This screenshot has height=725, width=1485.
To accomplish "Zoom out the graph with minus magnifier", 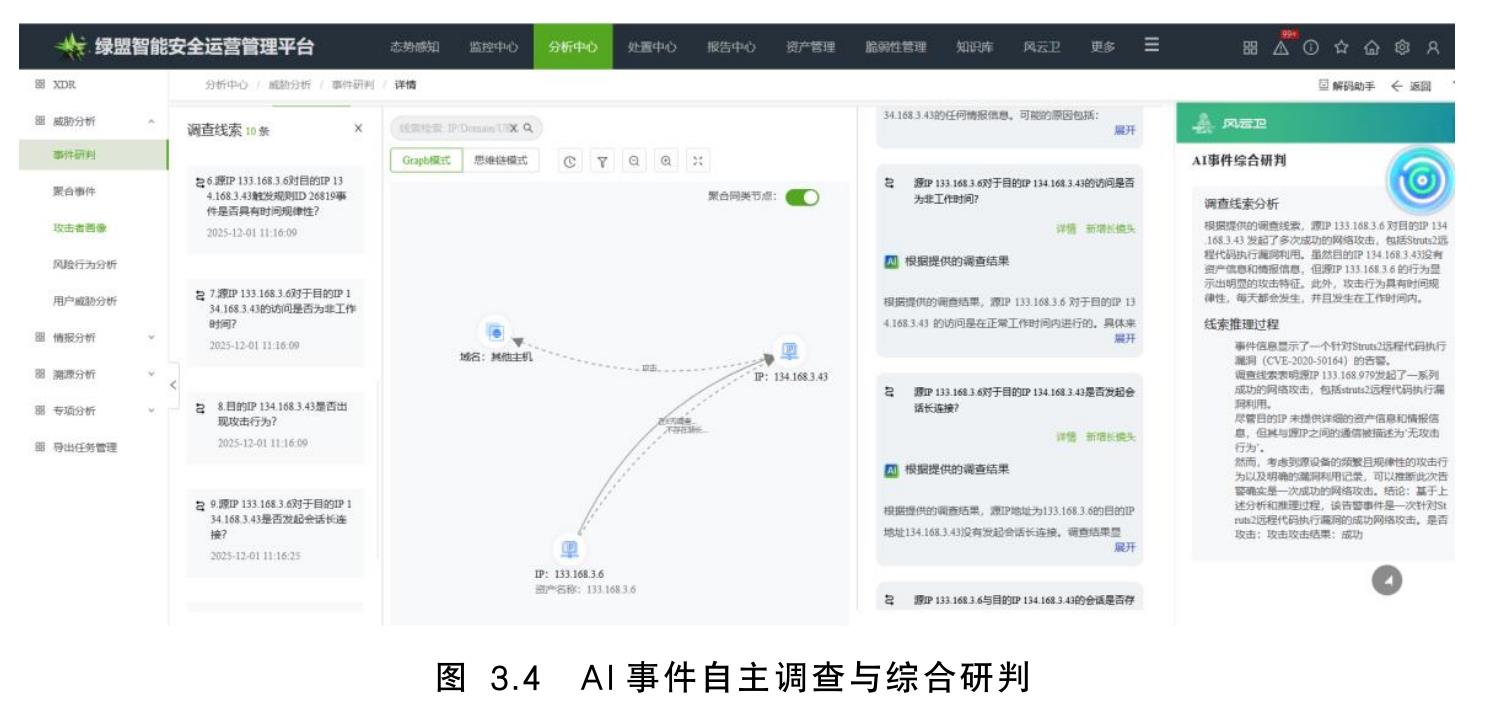I will pos(633,161).
